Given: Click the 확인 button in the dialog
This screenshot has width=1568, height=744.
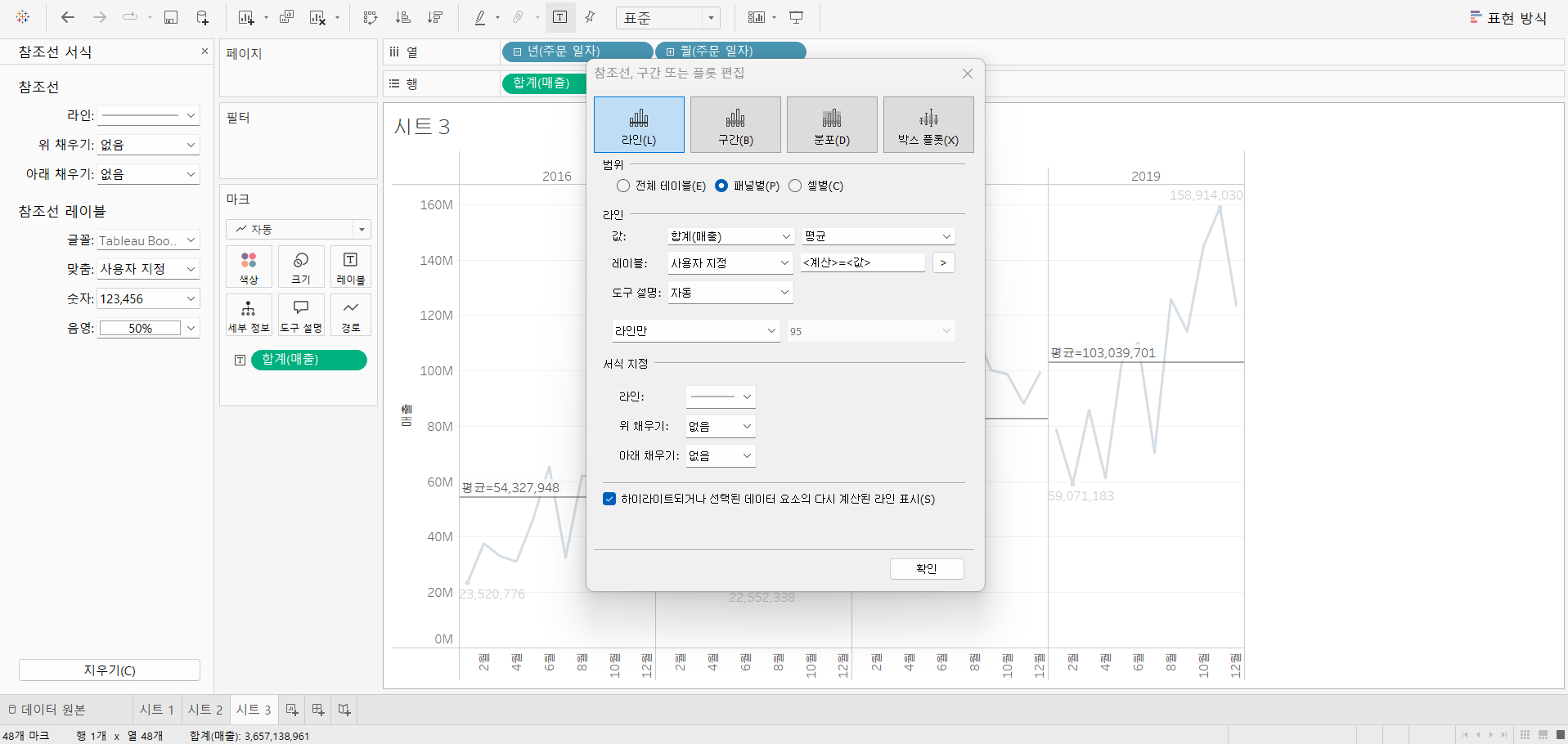Looking at the screenshot, I should click(x=927, y=568).
